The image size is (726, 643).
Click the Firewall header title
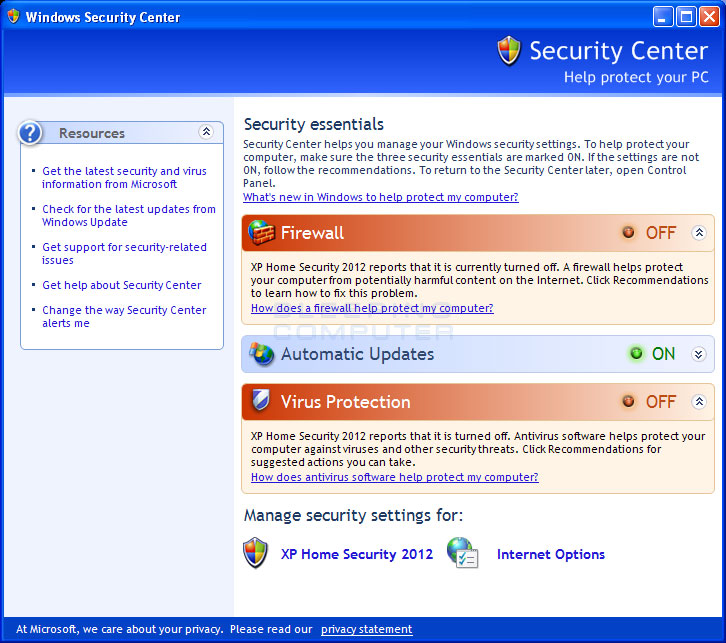tap(312, 233)
